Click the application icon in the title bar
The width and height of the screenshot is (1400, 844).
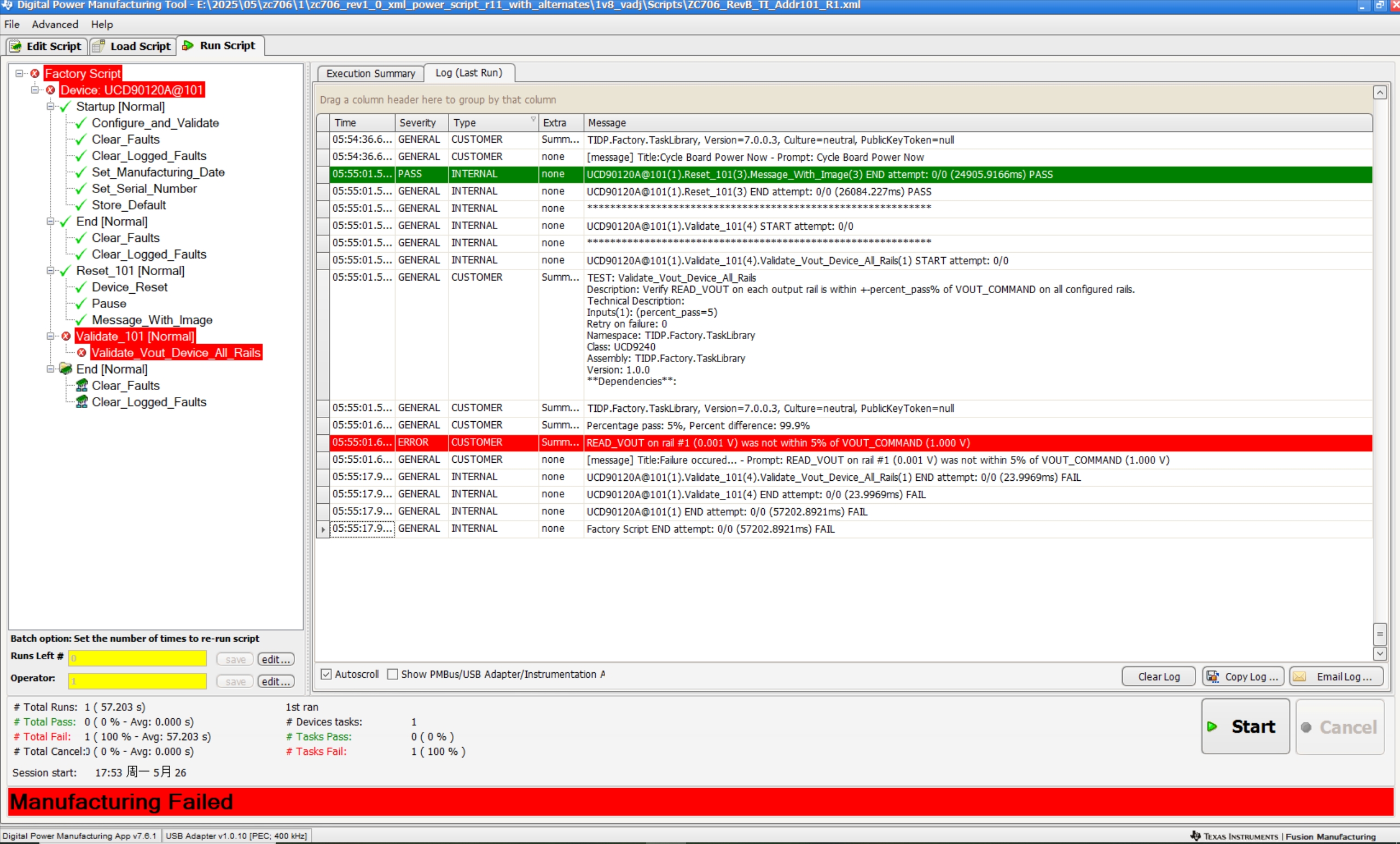pos(6,5)
